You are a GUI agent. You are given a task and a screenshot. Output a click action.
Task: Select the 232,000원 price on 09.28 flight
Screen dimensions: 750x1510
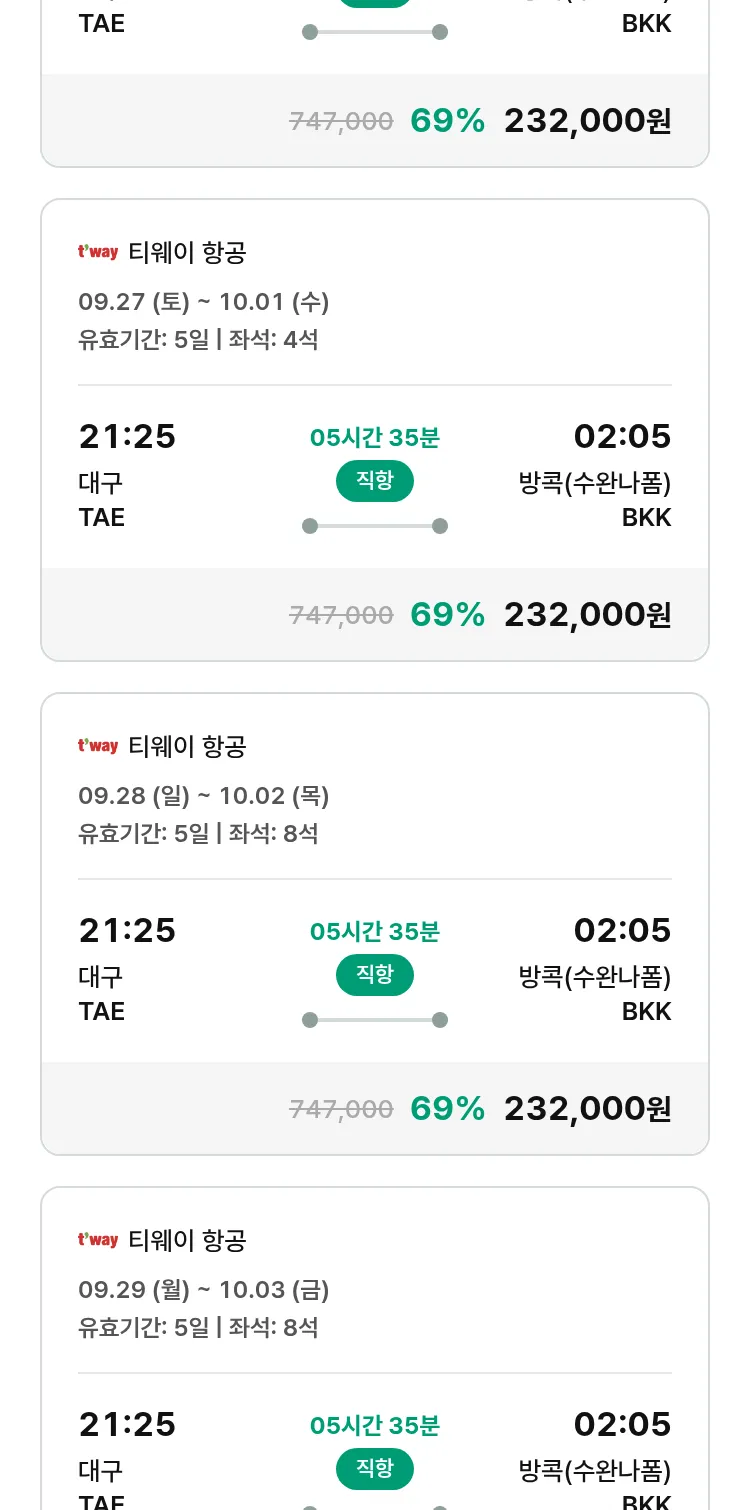click(x=587, y=1108)
